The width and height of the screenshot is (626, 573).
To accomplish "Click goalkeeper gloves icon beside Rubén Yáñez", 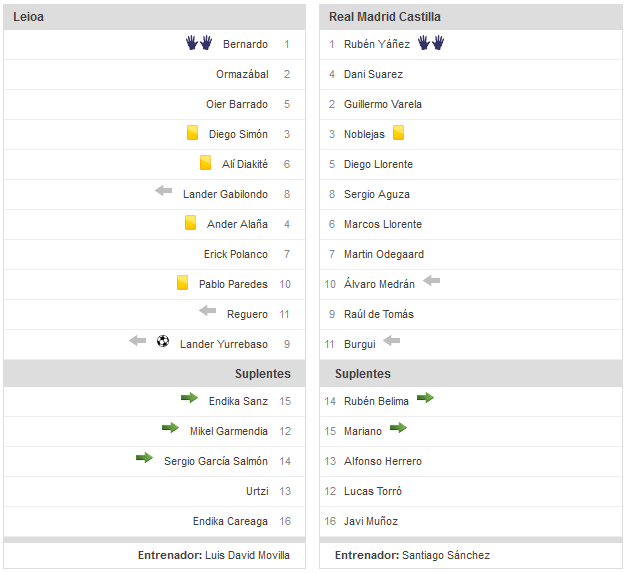I will pos(431,43).
